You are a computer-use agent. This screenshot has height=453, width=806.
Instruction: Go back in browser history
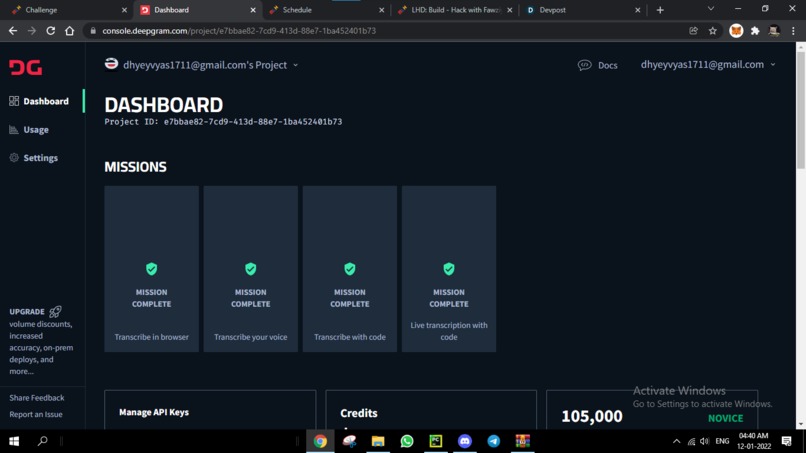(13, 31)
